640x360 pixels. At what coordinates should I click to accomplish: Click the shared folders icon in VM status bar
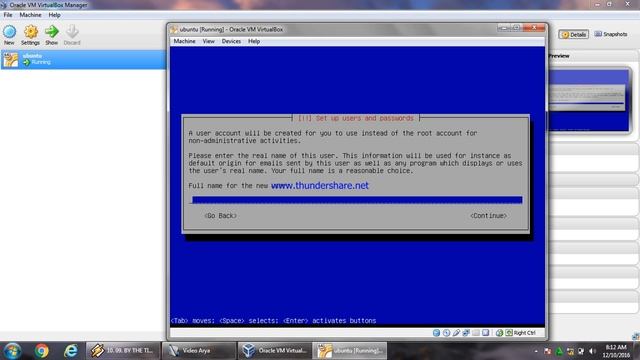point(476,333)
